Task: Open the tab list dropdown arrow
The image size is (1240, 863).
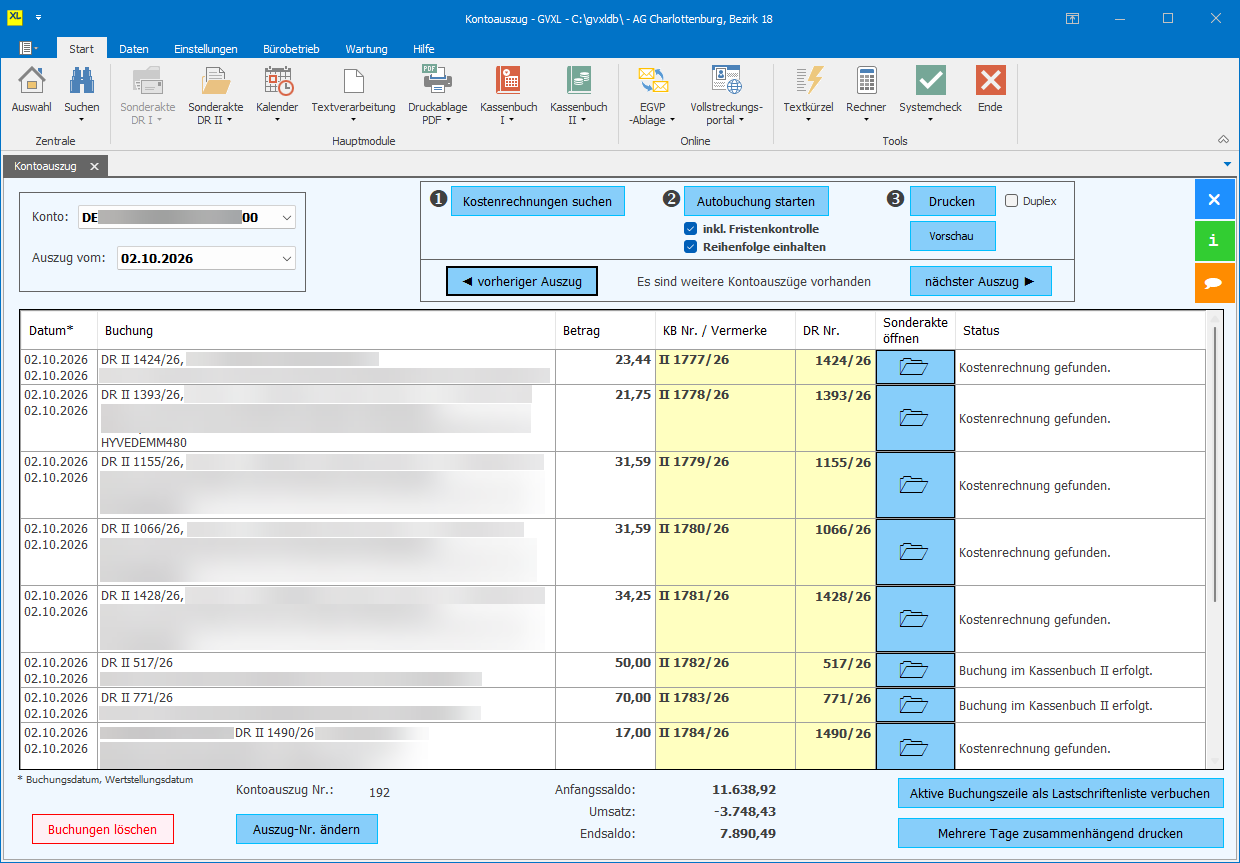Action: coord(1227,163)
